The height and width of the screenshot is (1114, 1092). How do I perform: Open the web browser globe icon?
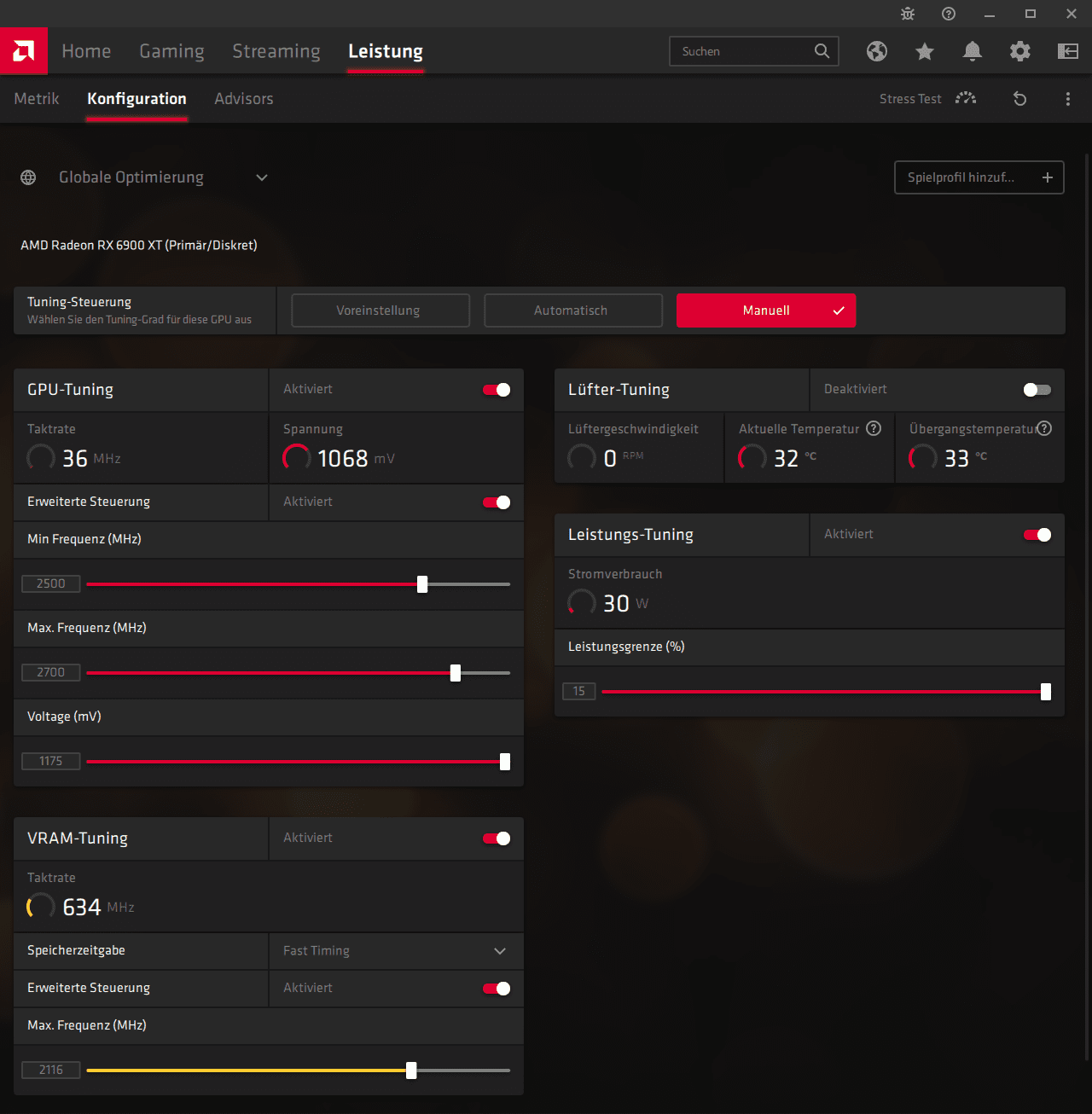pyautogui.click(x=877, y=51)
